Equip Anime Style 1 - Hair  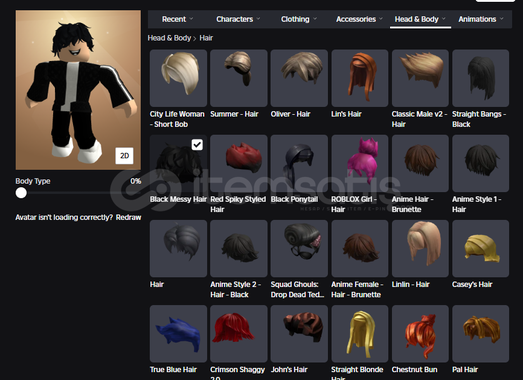coord(481,163)
